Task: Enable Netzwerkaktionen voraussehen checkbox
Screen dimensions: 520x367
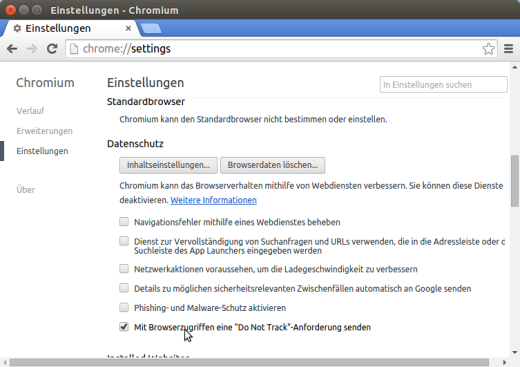Action: [124, 268]
